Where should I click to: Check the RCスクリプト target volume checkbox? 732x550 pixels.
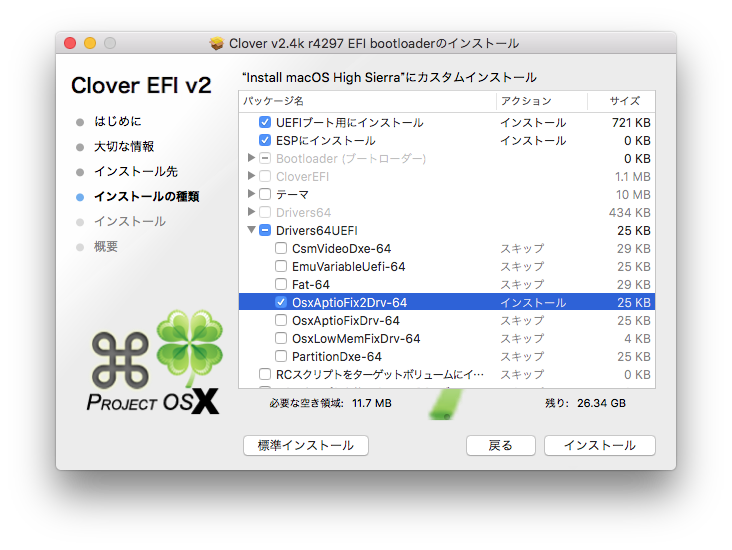pos(265,374)
